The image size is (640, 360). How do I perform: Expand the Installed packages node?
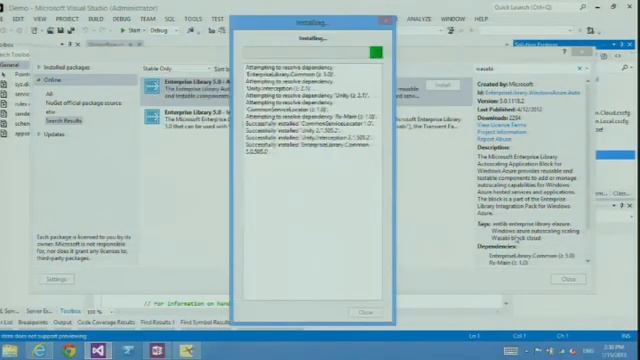(x=39, y=67)
